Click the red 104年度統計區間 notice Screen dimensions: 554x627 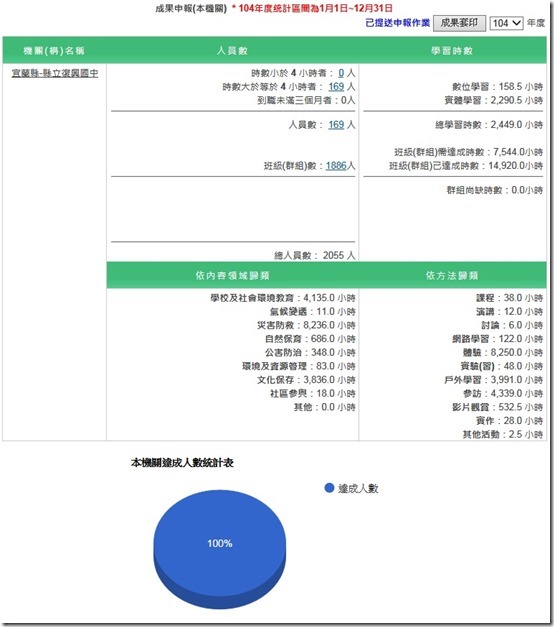[312, 8]
